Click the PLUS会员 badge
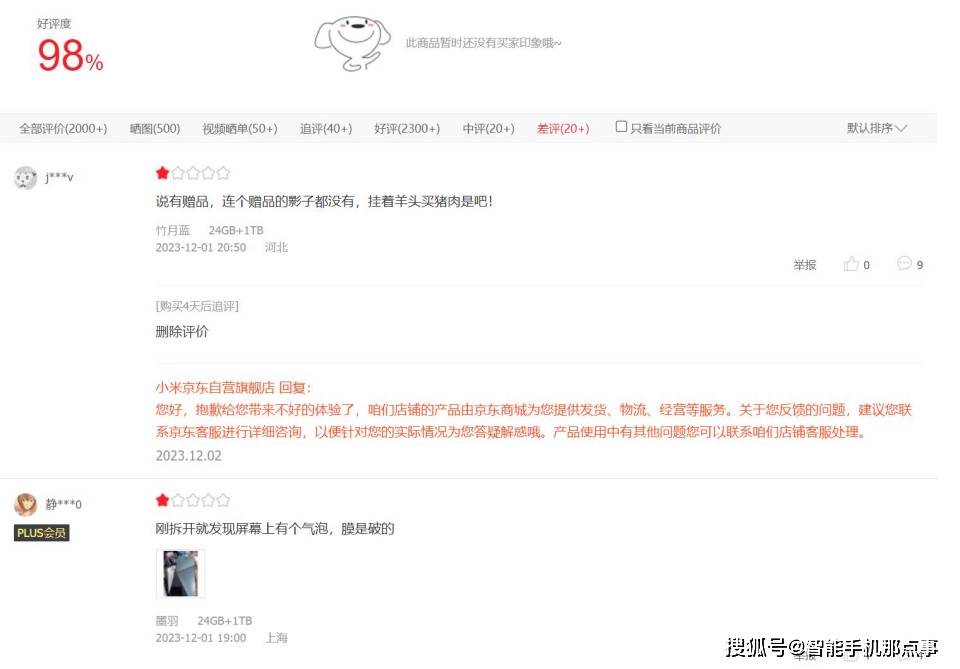Image resolution: width=960 pixels, height=669 pixels. 42,533
